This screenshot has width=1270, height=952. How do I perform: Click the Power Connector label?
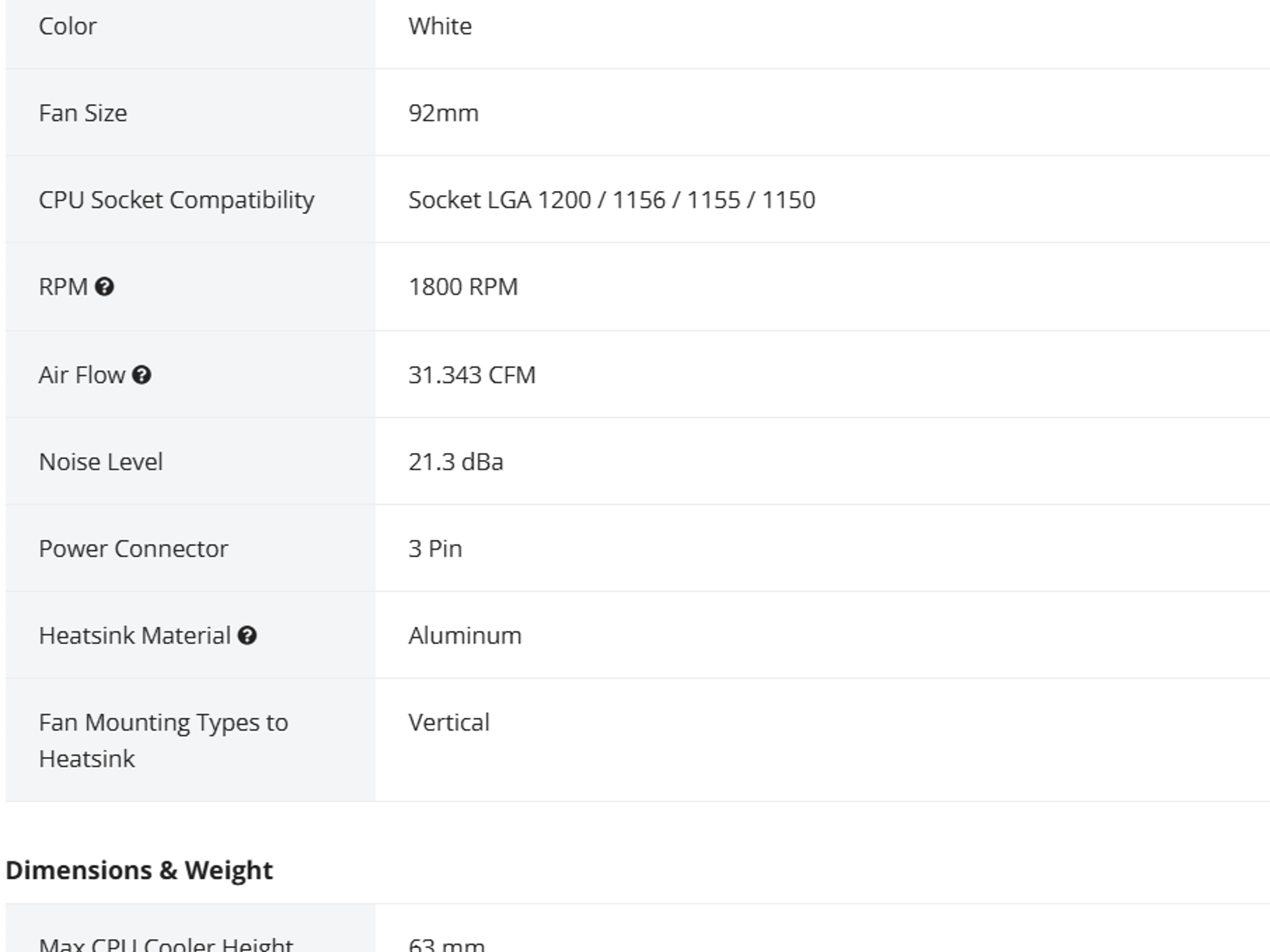pyautogui.click(x=133, y=549)
